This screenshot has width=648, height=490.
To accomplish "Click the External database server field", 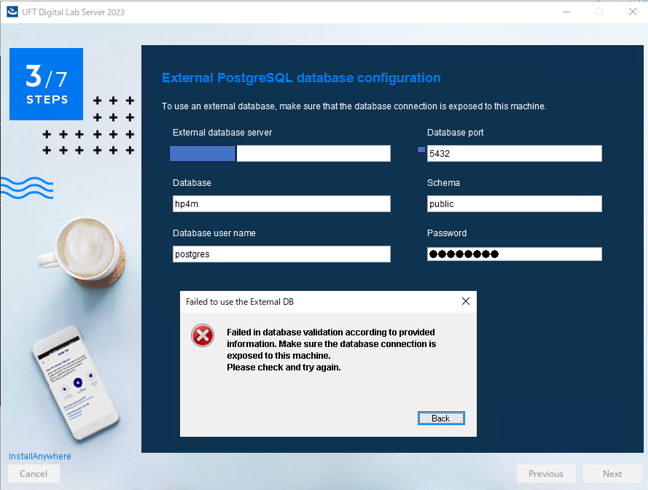I will click(280, 153).
